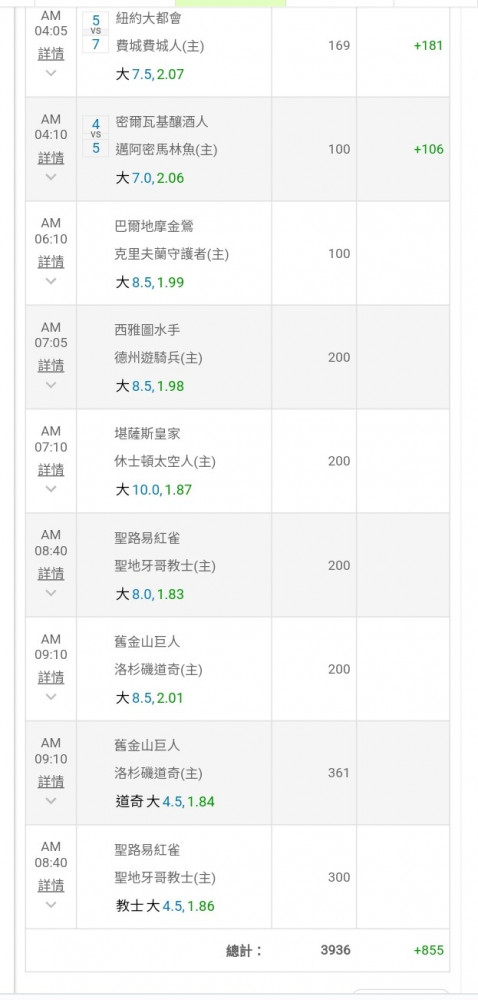Click the +181 winnings amount
The width and height of the screenshot is (478, 1000).
428,46
